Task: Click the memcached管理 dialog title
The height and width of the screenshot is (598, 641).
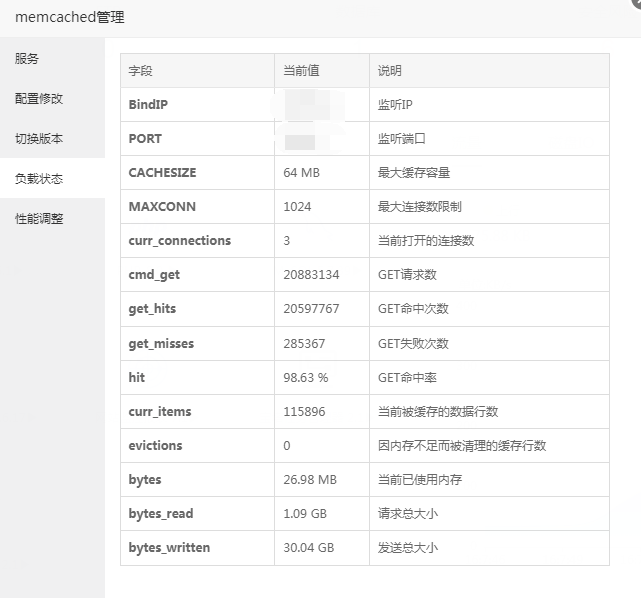Action: coord(70,17)
